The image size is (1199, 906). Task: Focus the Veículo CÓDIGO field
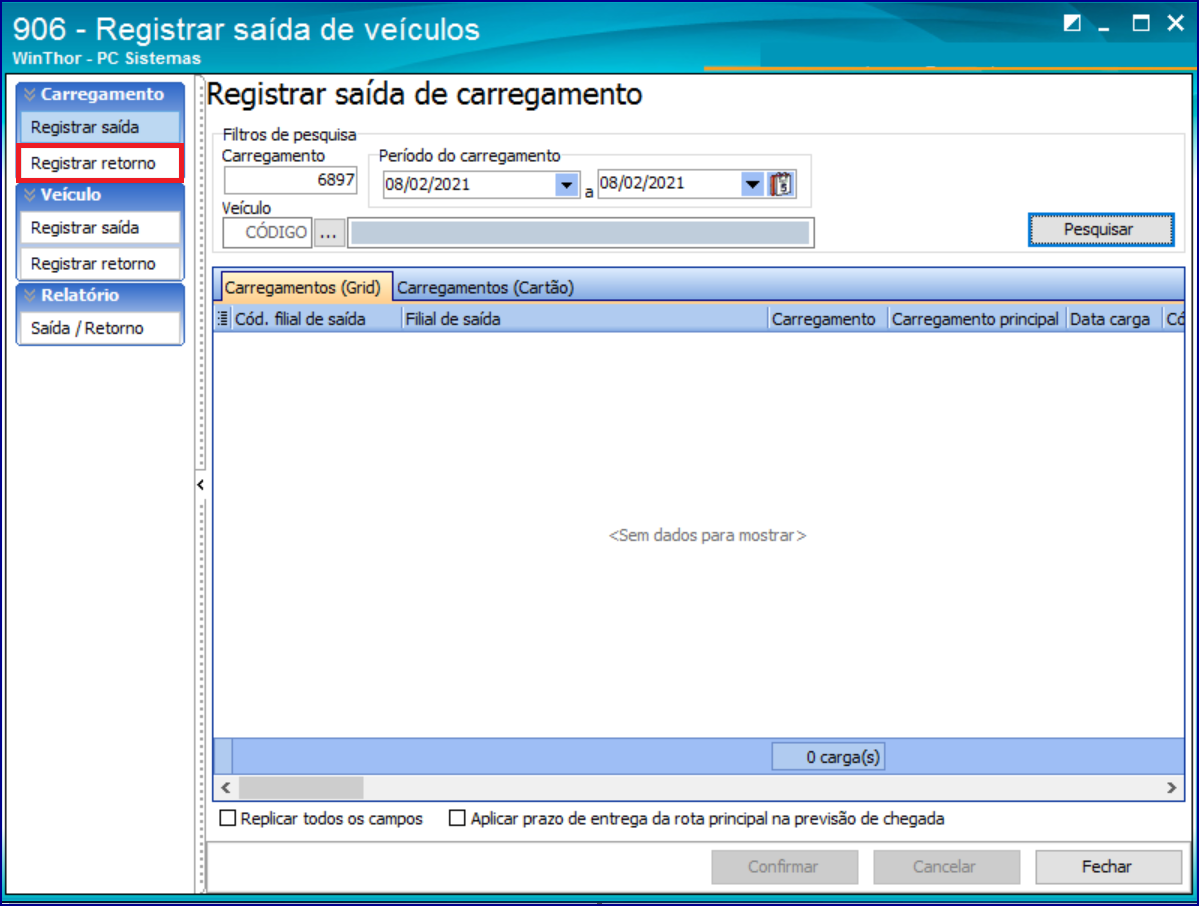click(268, 233)
